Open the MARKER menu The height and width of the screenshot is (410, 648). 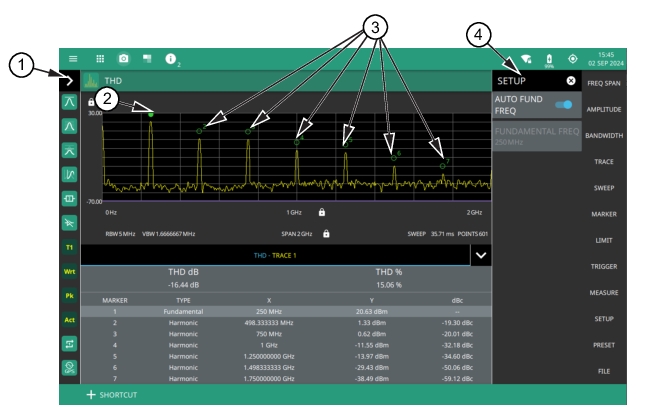(602, 213)
